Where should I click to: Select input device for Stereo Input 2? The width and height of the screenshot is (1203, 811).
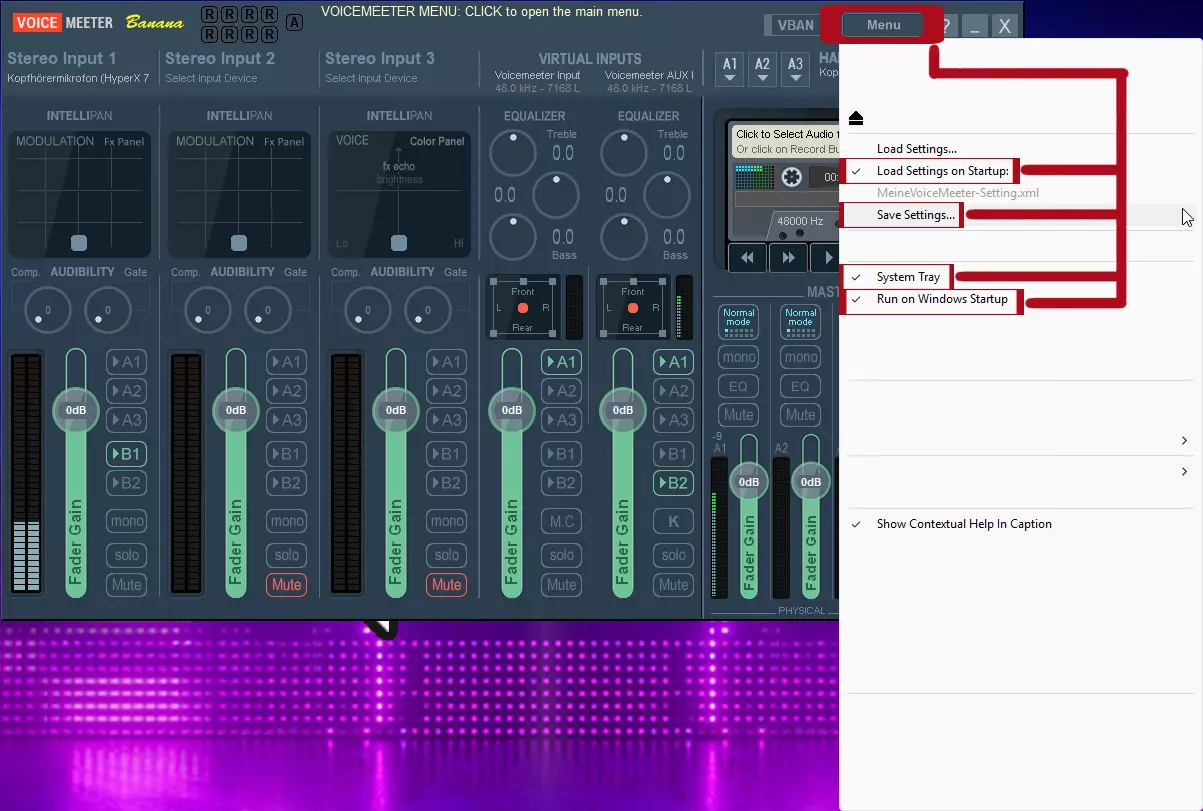pyautogui.click(x=211, y=78)
